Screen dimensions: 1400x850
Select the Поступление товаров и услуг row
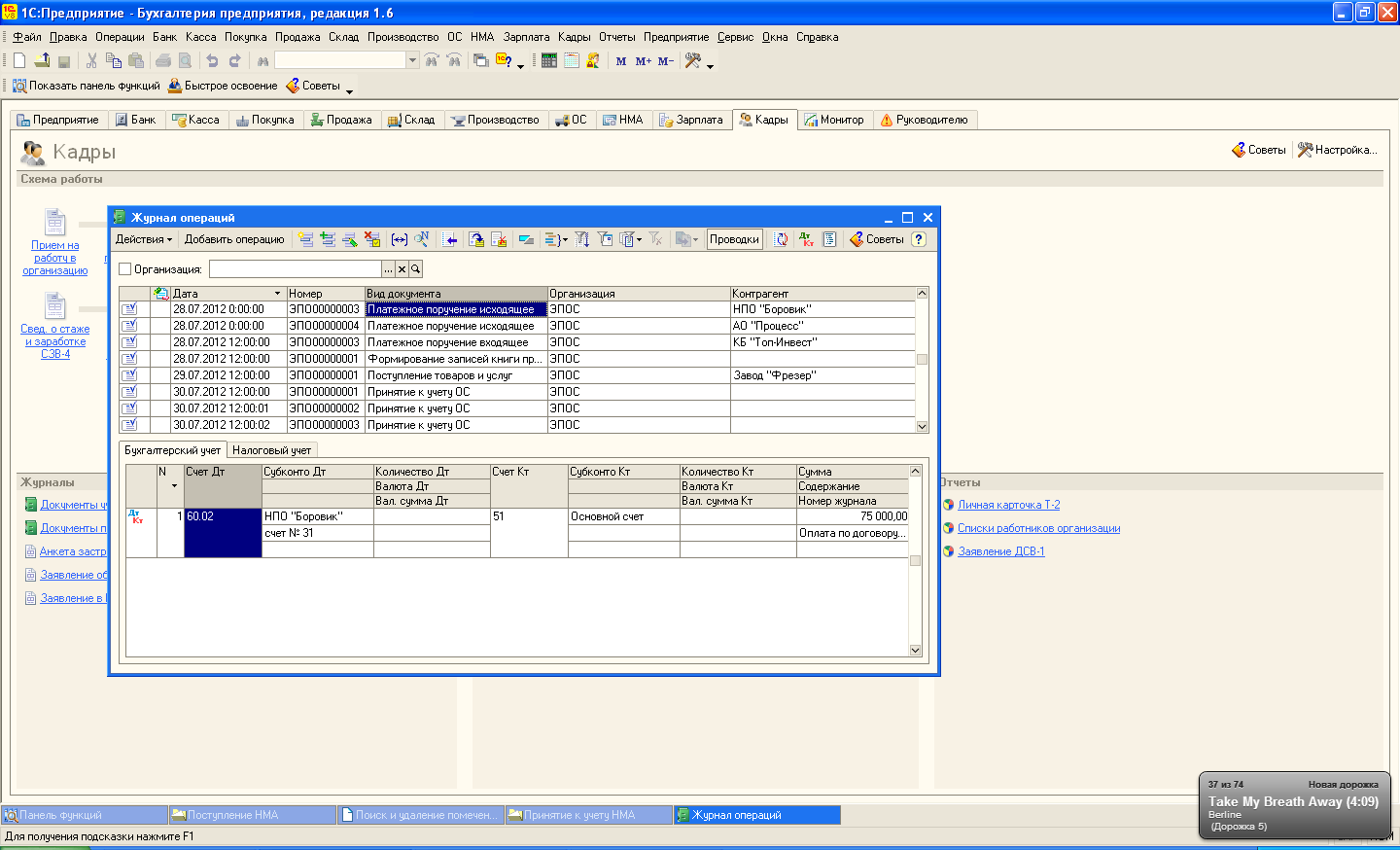click(x=517, y=375)
